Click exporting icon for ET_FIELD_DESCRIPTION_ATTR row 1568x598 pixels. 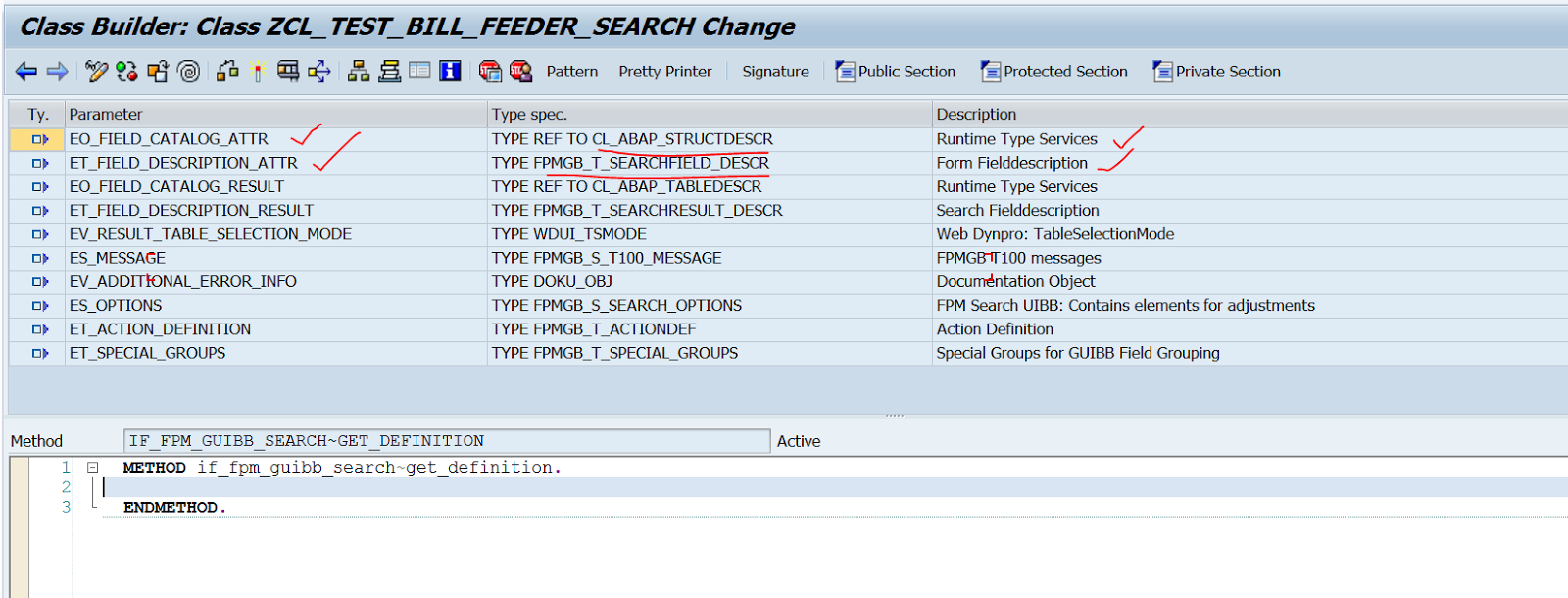pos(39,163)
